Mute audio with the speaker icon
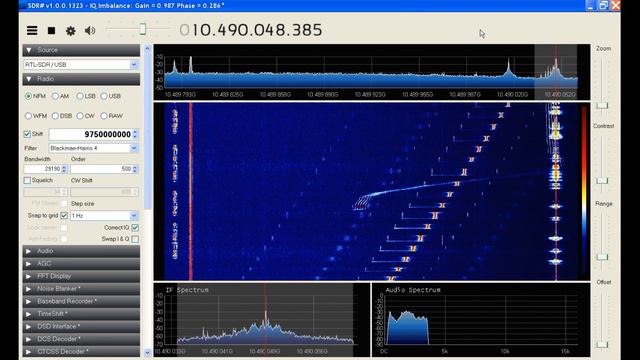 pyautogui.click(x=90, y=31)
